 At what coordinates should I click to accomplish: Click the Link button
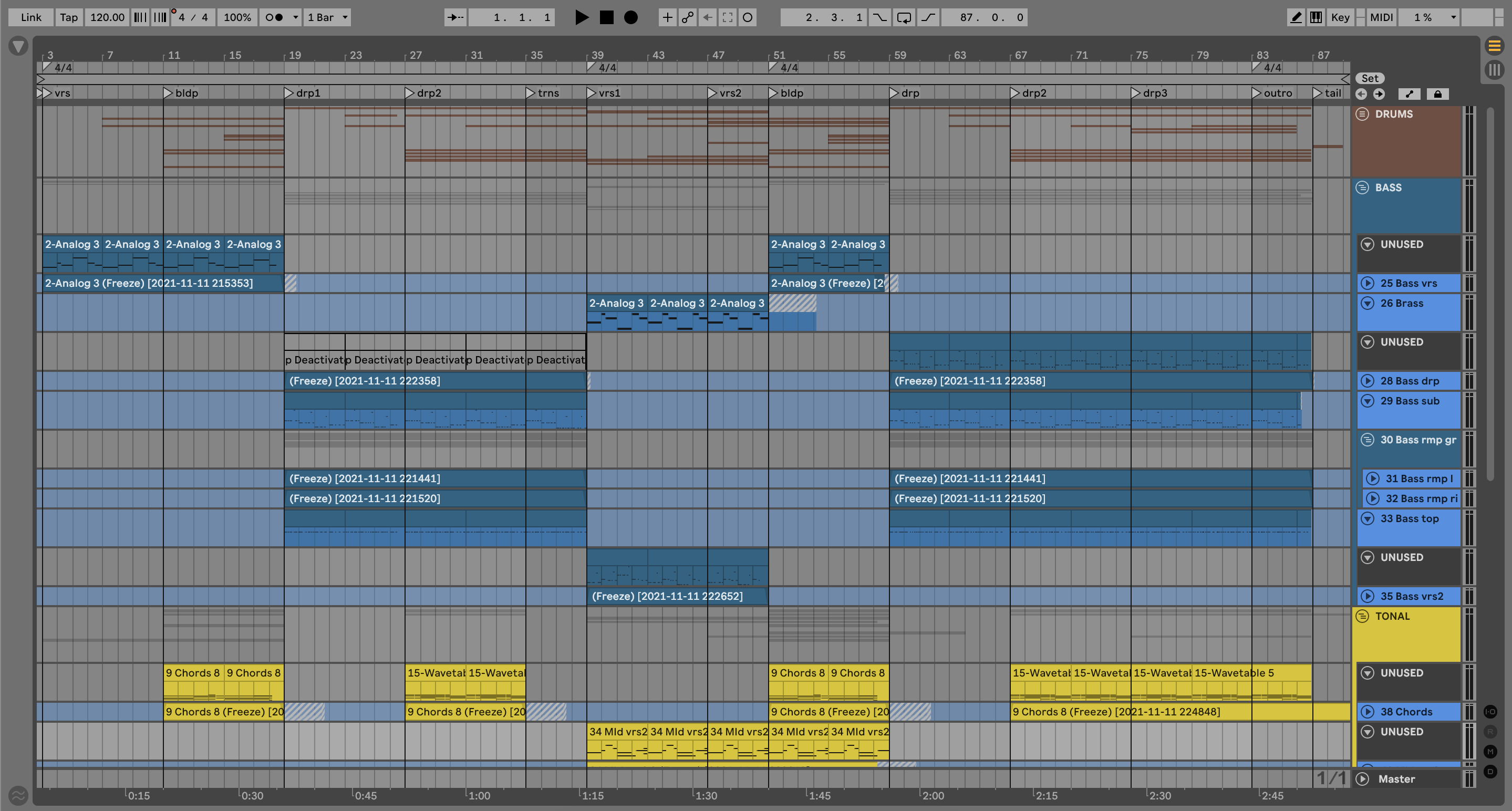coord(31,18)
